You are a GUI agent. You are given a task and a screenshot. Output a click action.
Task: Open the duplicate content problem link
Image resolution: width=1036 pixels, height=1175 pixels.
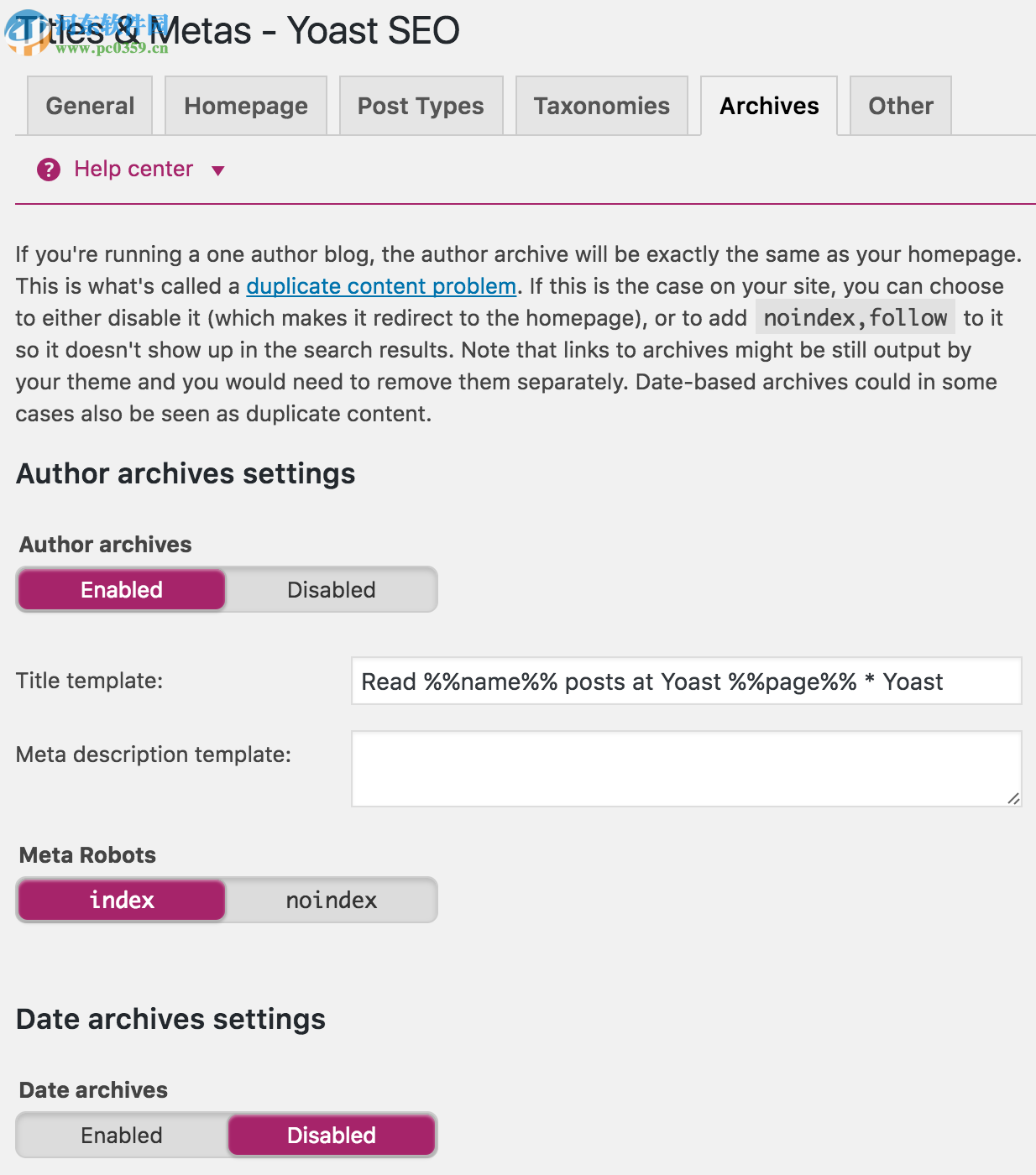tap(380, 286)
